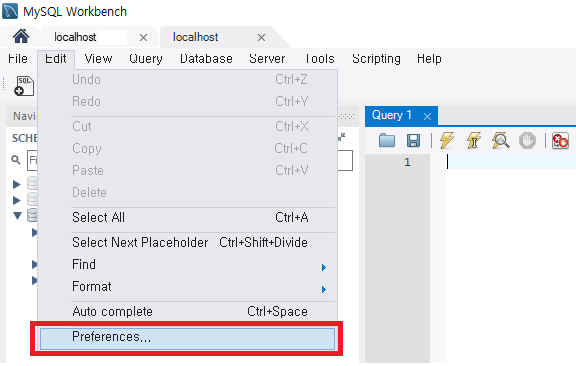Click into the SQL editor line 1
Screen dimensions: 576x366
point(511,162)
